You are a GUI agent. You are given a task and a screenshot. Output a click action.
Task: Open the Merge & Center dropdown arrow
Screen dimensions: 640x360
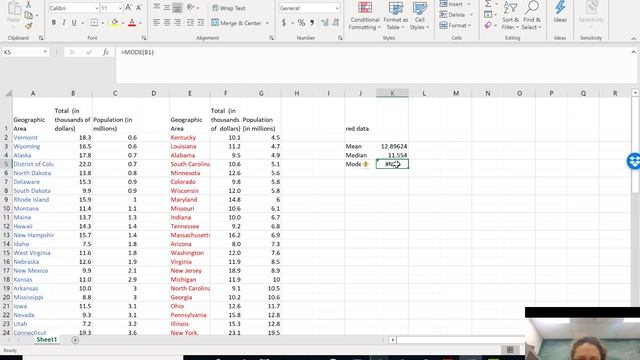pos(267,23)
